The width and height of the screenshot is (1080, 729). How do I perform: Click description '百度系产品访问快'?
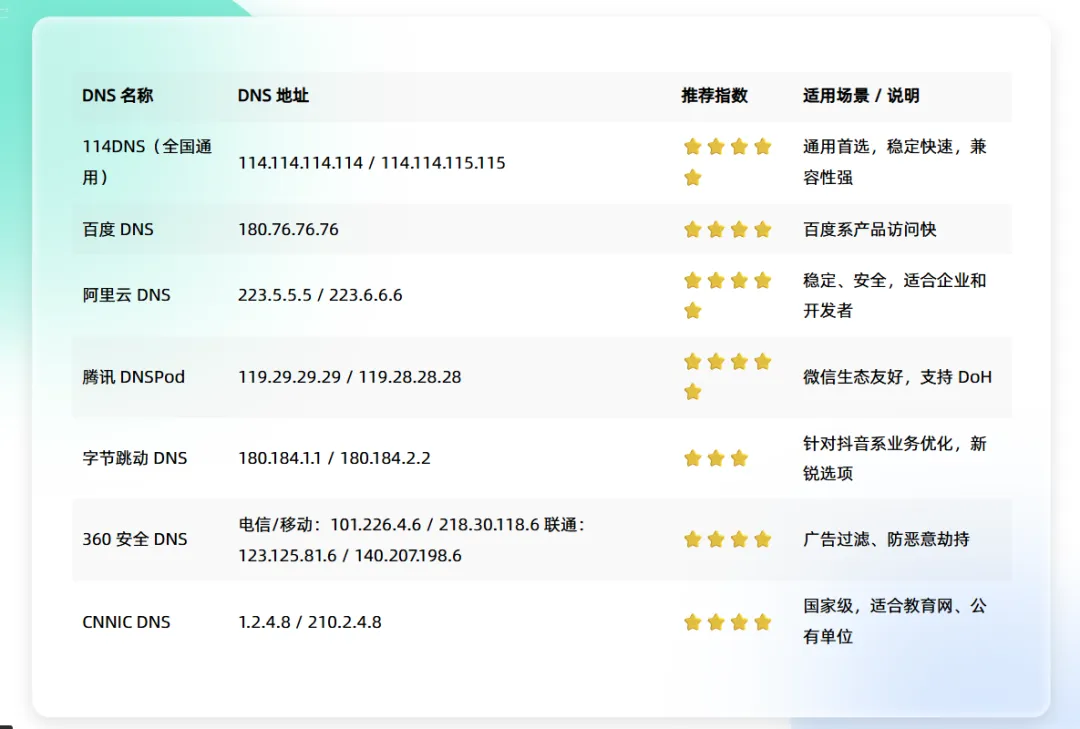(870, 229)
